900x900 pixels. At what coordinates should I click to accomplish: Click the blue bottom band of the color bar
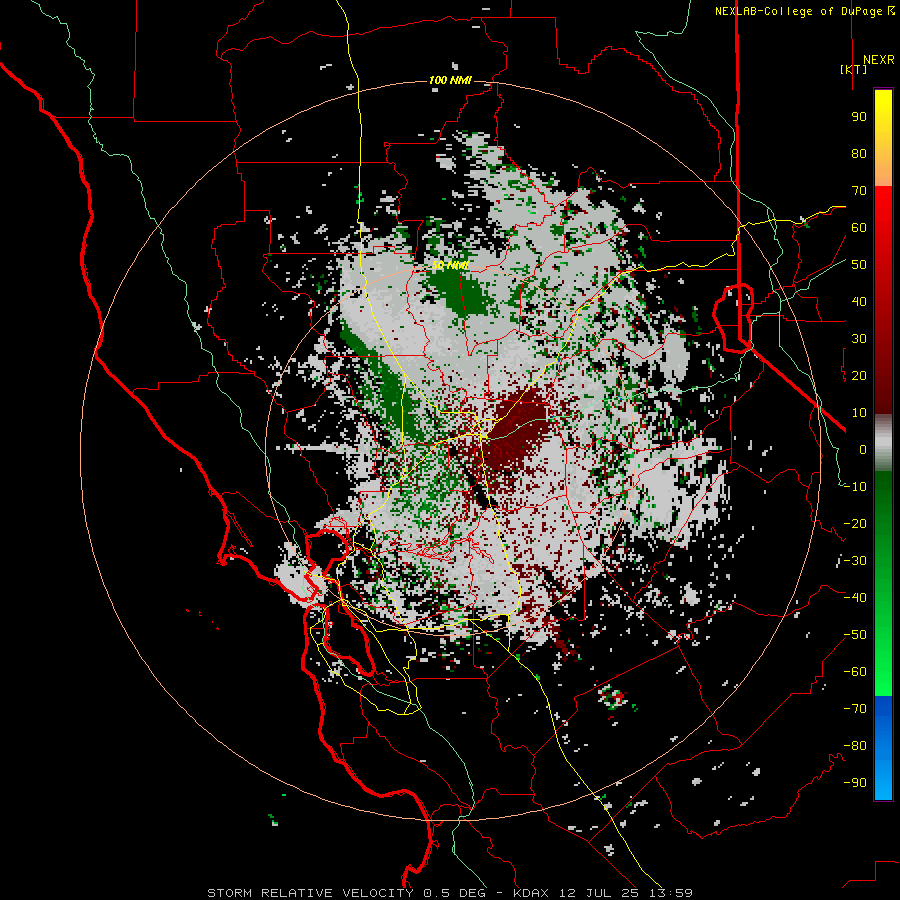click(x=883, y=748)
